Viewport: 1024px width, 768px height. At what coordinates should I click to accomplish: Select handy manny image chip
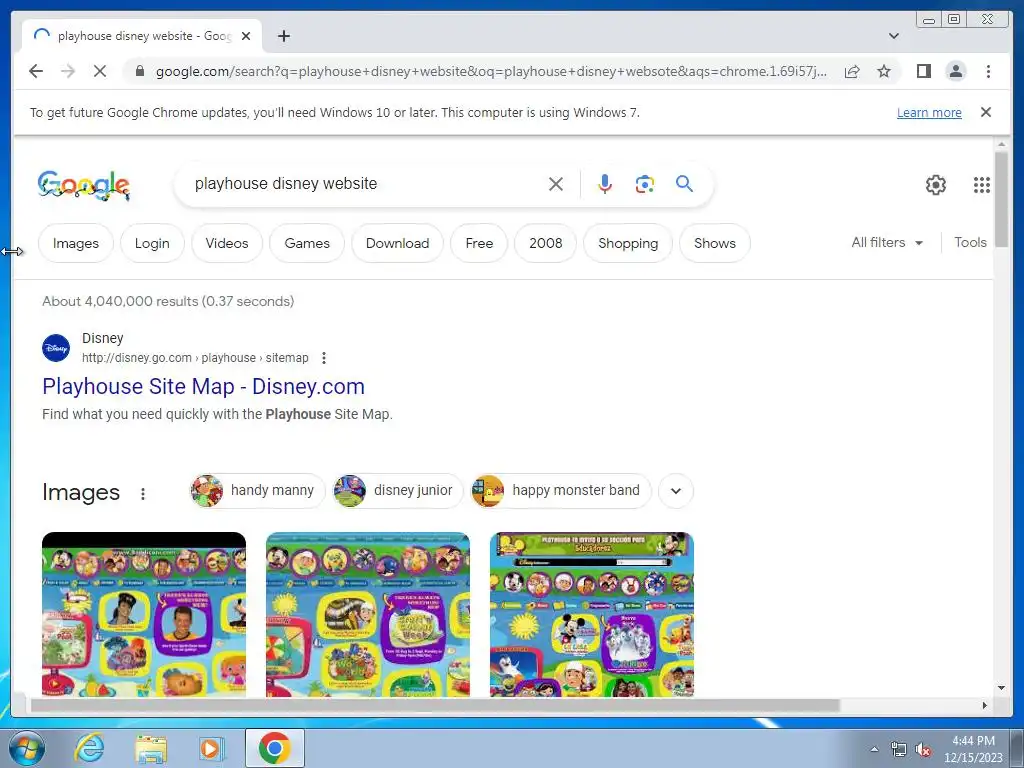[257, 490]
